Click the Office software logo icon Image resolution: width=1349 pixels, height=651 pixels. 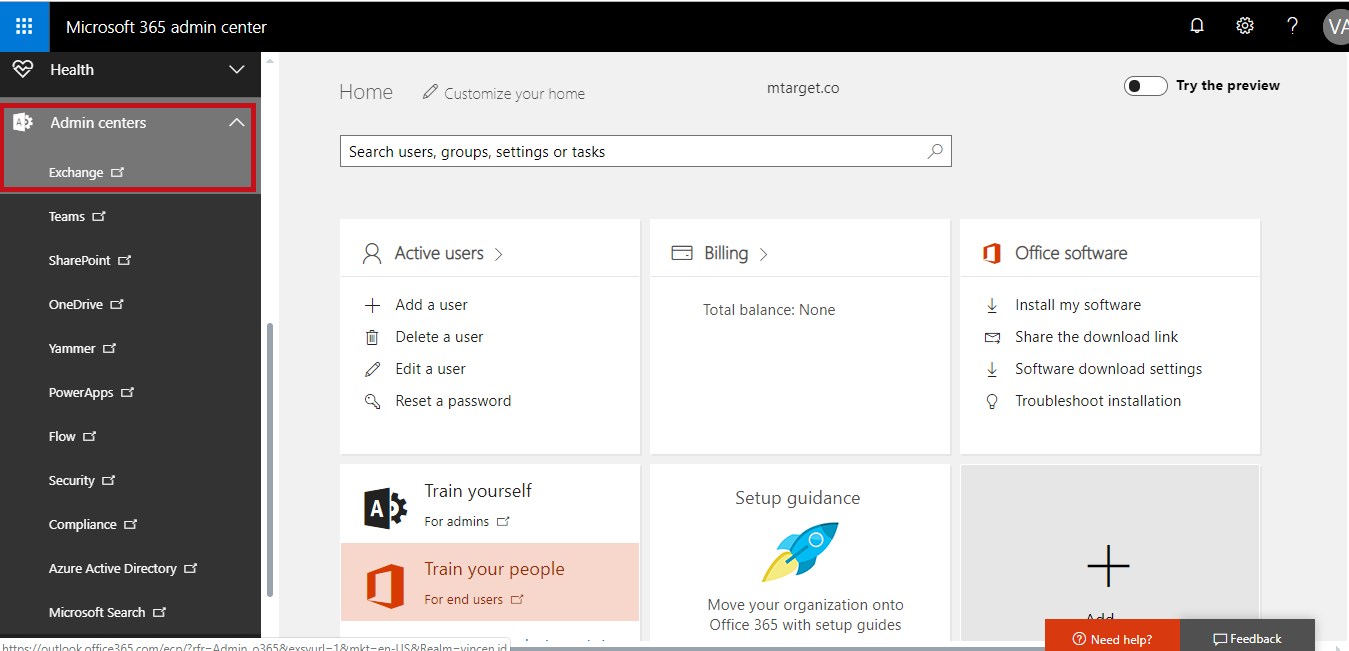pyautogui.click(x=992, y=253)
